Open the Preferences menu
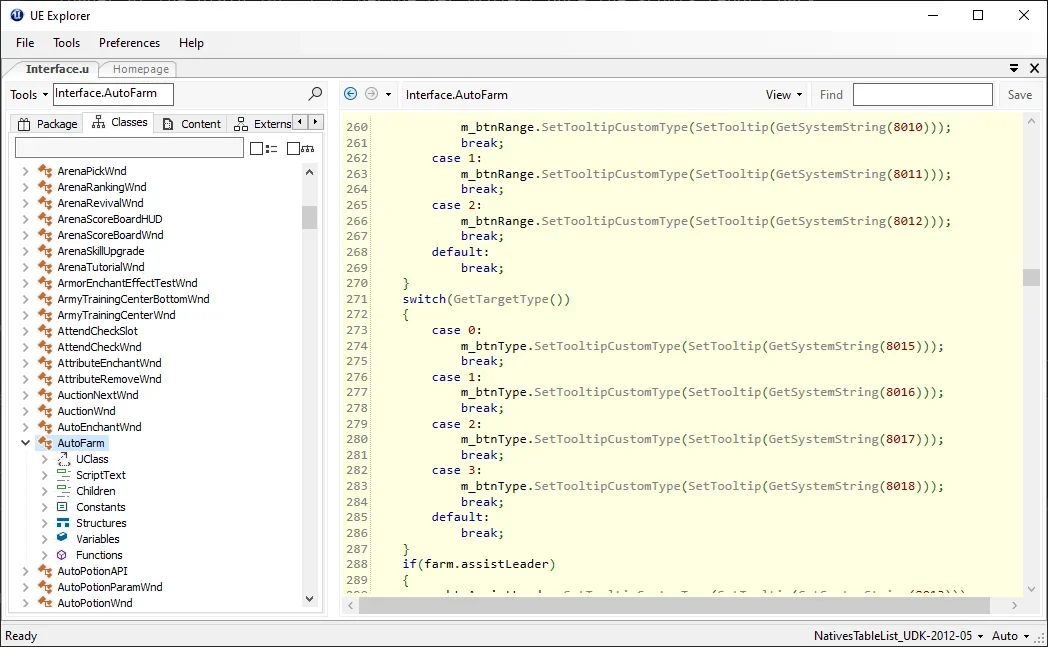This screenshot has height=647, width=1048. tap(129, 43)
